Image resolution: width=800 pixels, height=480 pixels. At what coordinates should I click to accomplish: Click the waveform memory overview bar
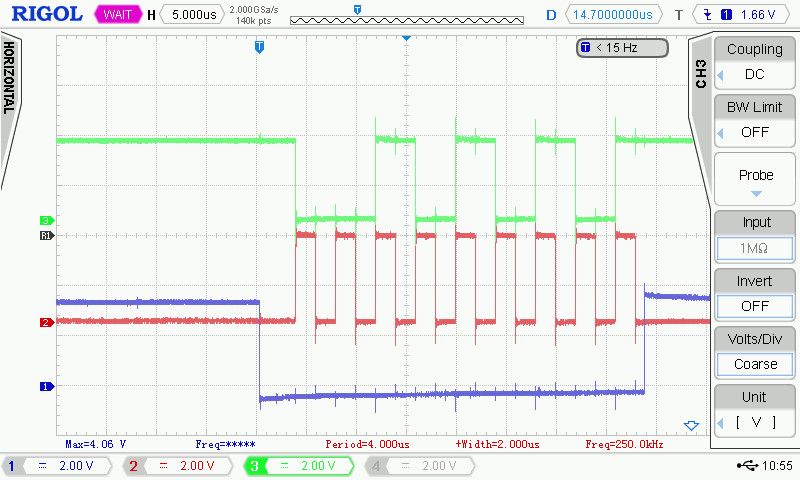pos(407,20)
